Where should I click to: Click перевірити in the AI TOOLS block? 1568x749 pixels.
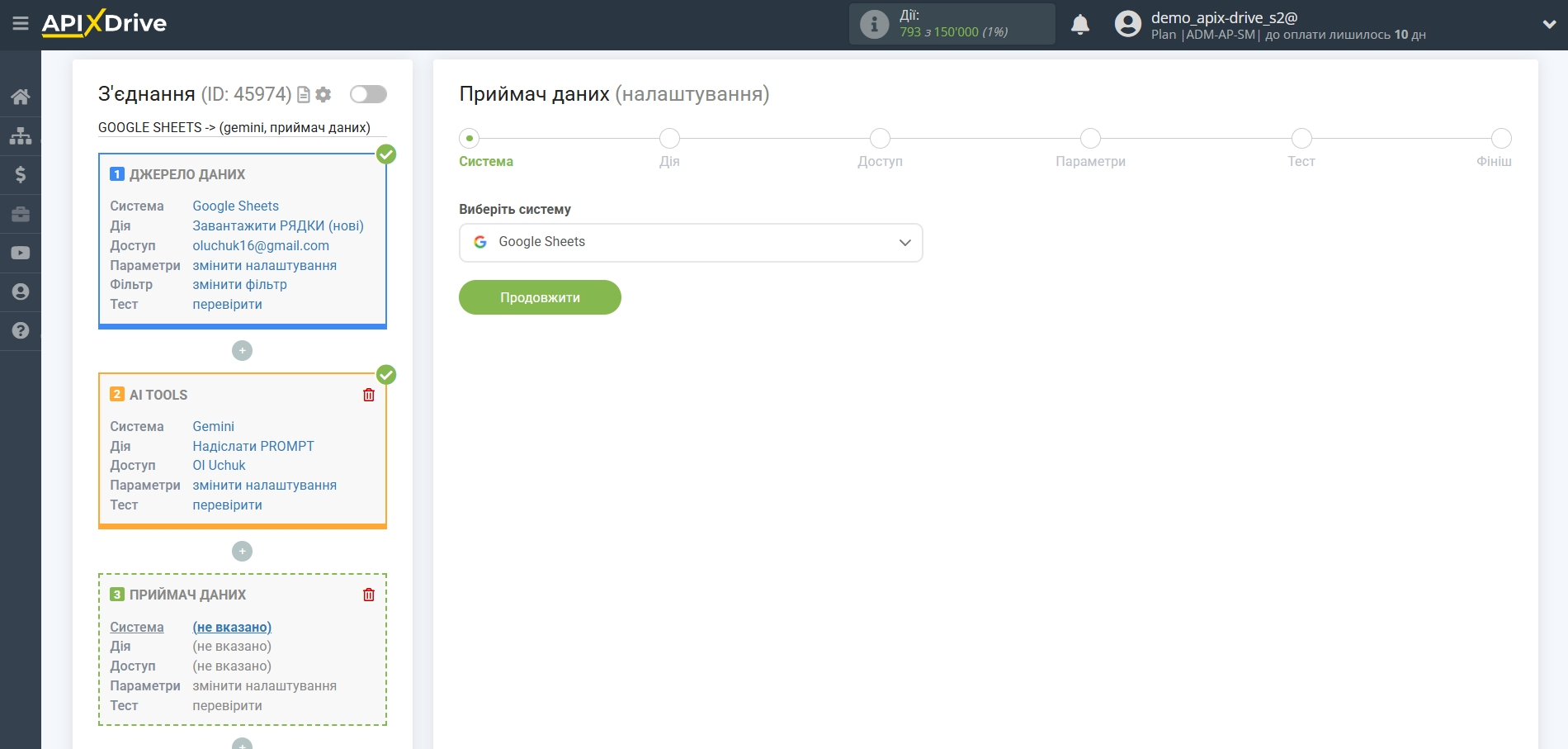227,505
